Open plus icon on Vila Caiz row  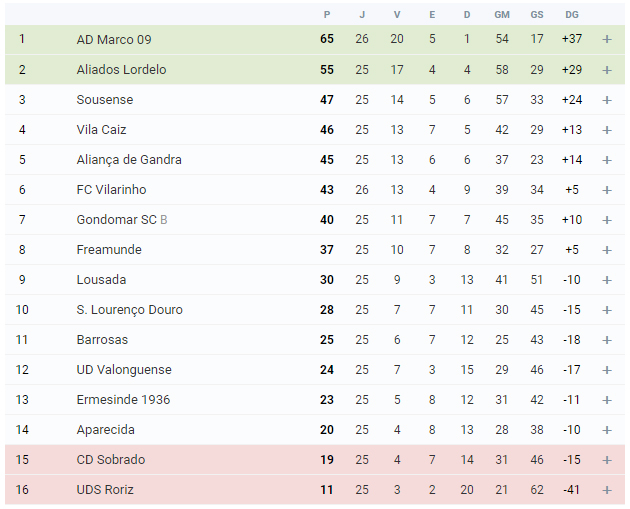click(x=607, y=130)
